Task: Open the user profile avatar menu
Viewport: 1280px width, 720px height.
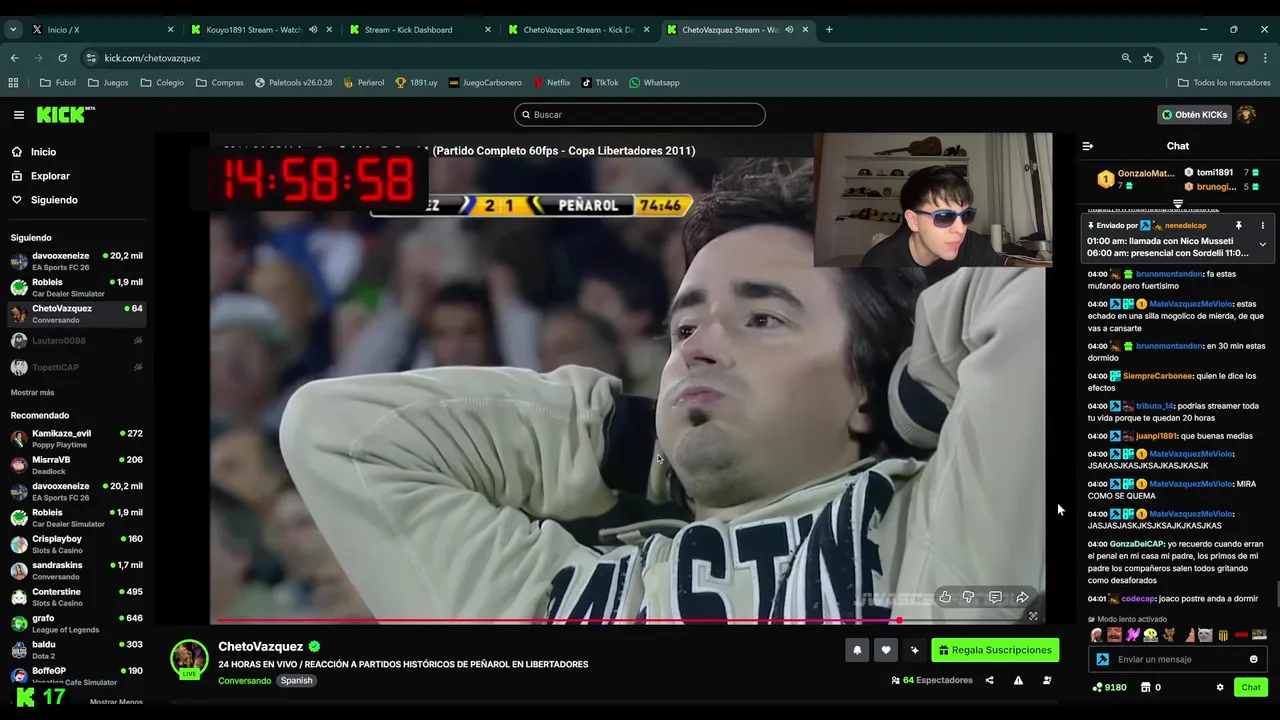Action: click(x=1246, y=115)
